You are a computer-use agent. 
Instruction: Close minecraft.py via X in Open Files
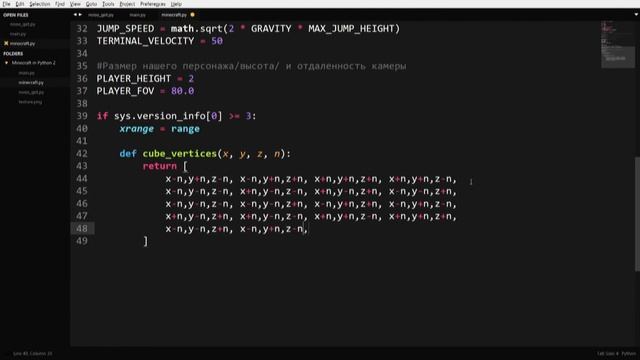tap(6, 43)
